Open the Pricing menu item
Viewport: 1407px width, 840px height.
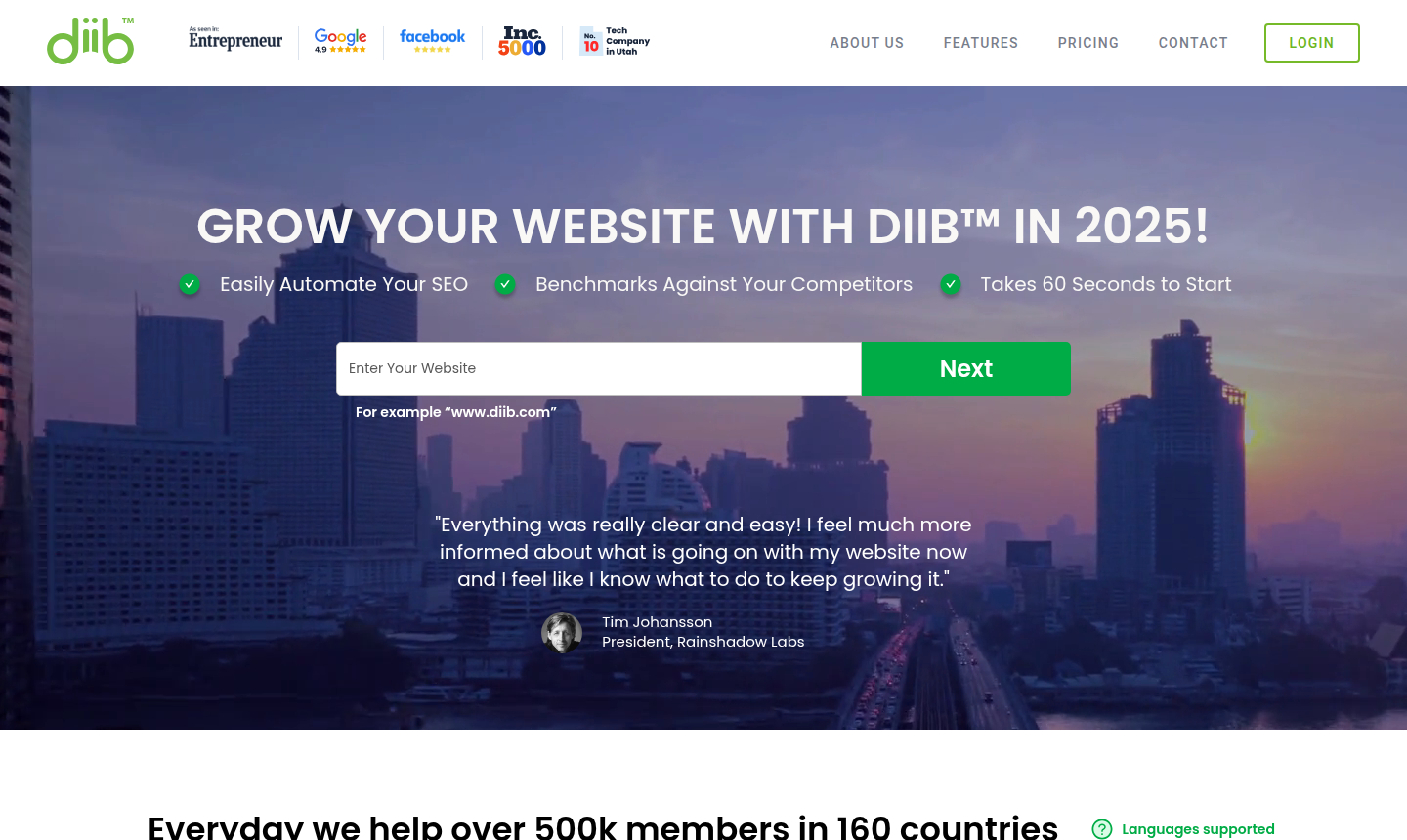pyautogui.click(x=1088, y=43)
